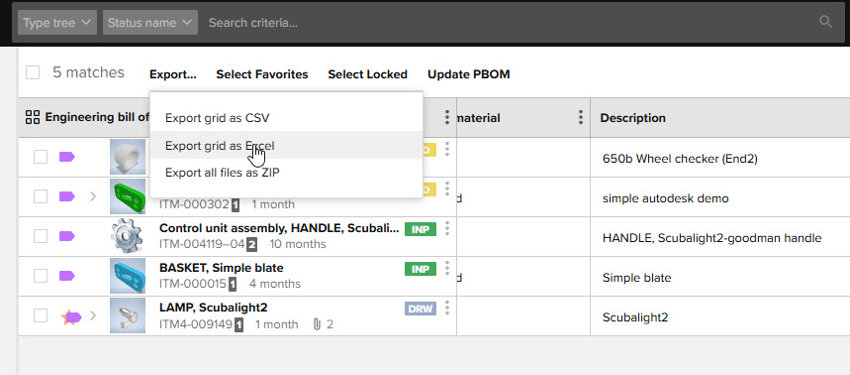
Task: Check the box for the BASKET, Simple blate row
Action: tap(41, 276)
